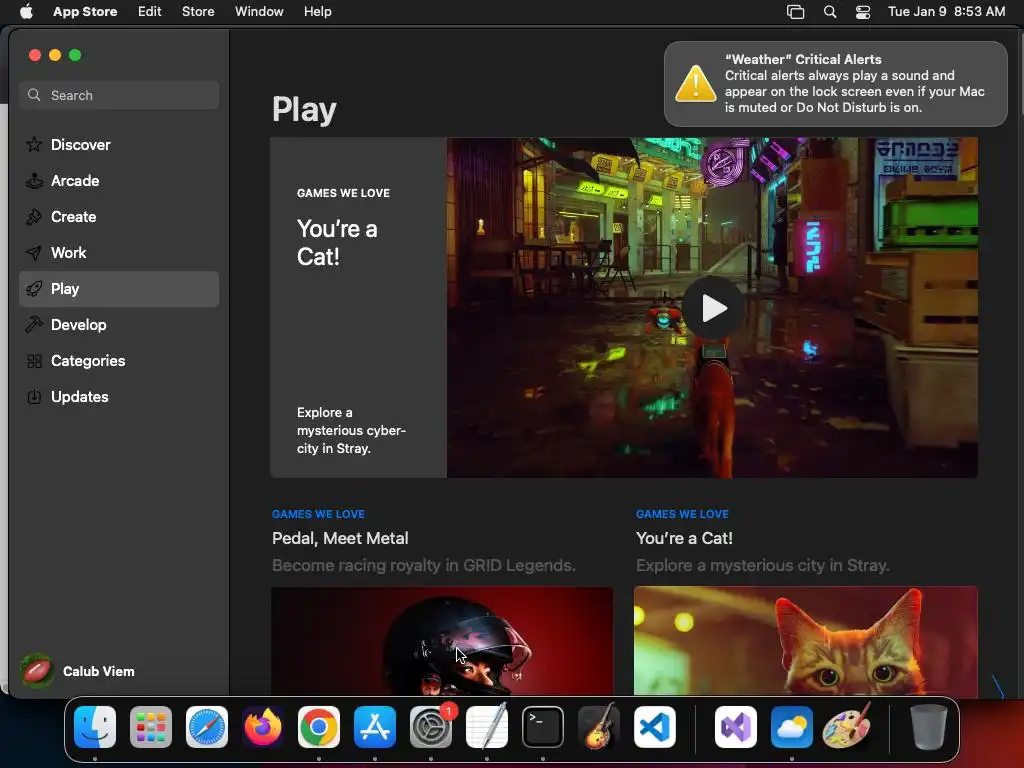Image resolution: width=1024 pixels, height=768 pixels.
Task: Open the Categories grid icon
Action: (34, 360)
